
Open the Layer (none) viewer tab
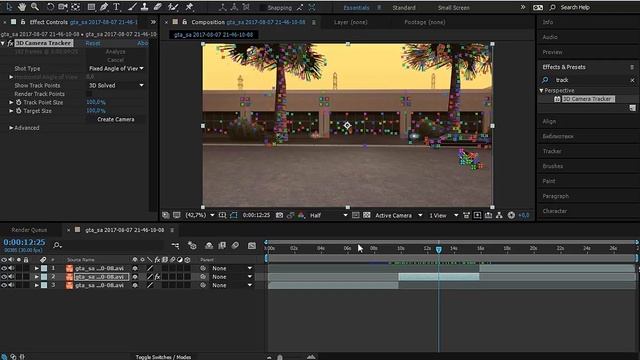351,22
